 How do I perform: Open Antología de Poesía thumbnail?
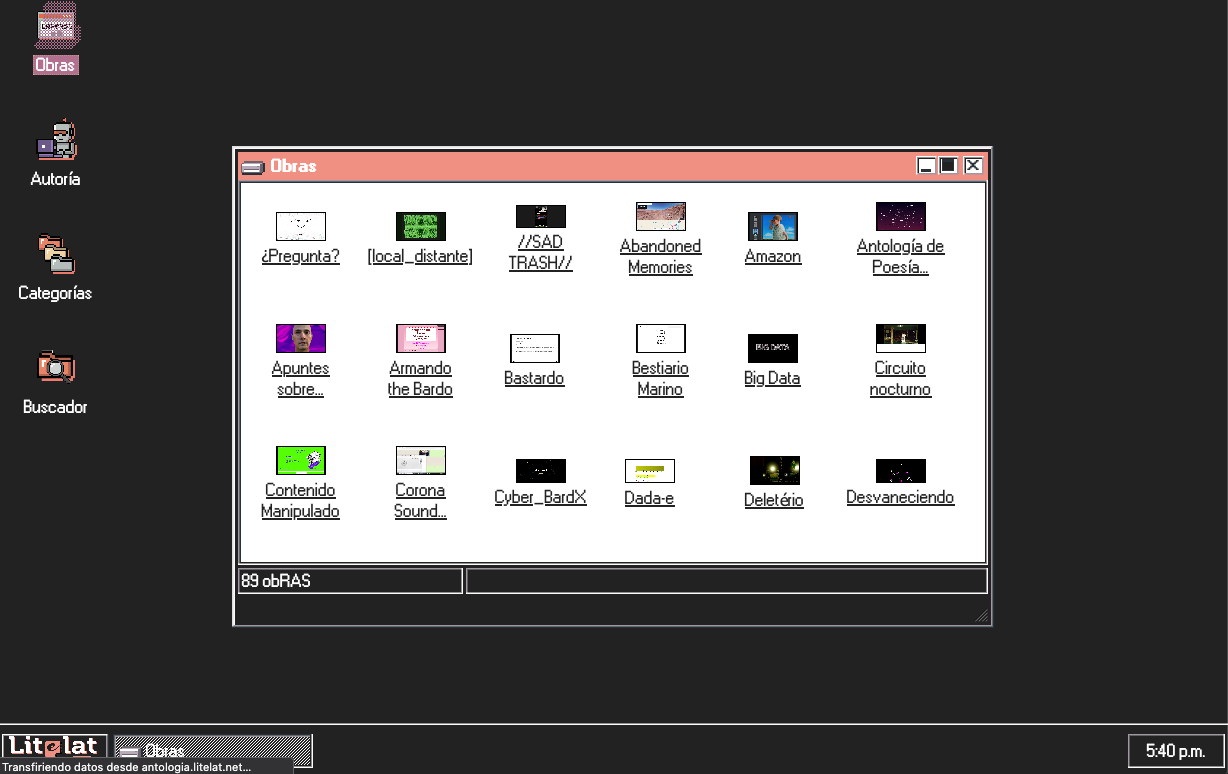point(900,216)
